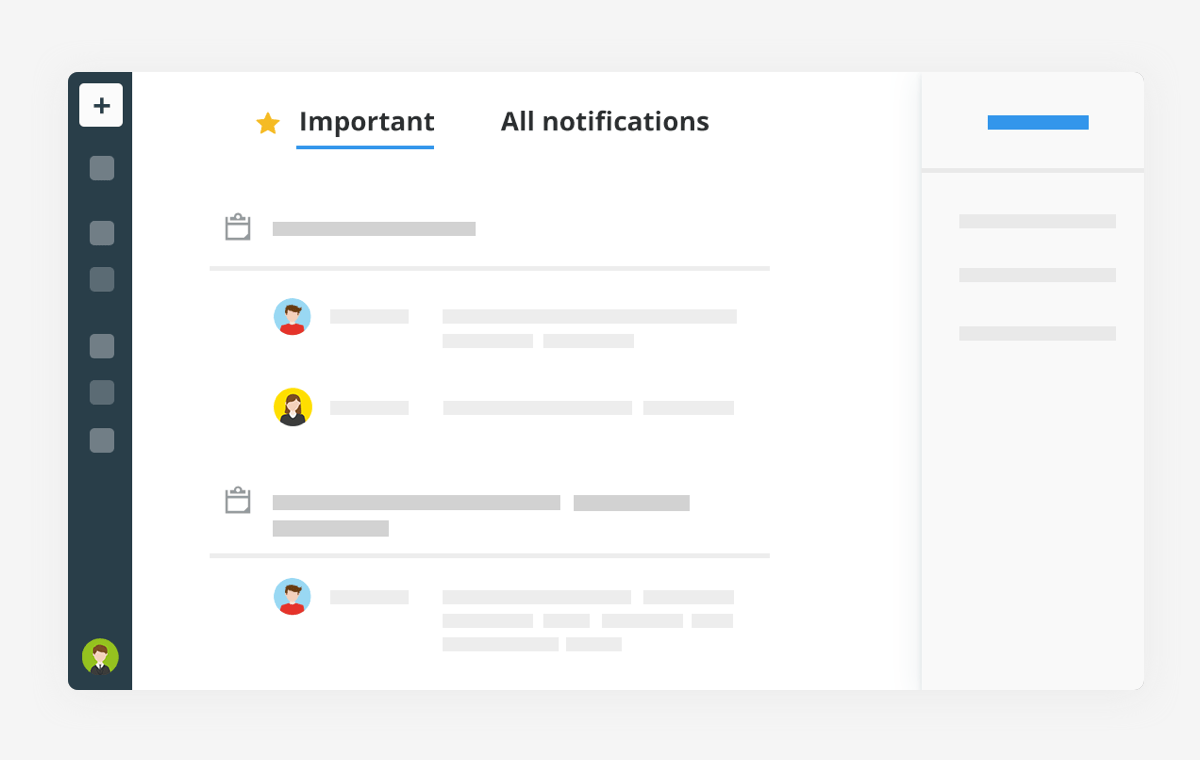The image size is (1200, 760).
Task: Click the yellow star icon
Action: [268, 123]
